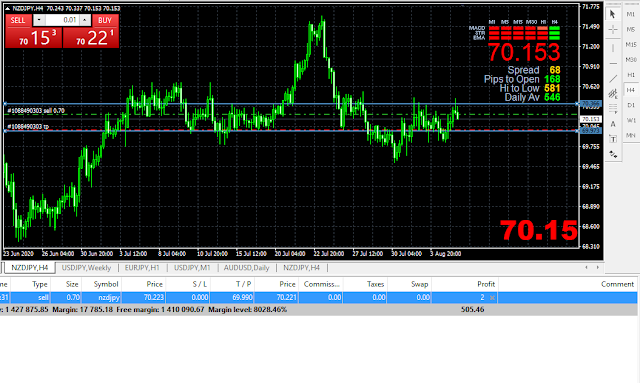Open the EURJPY,H1 chart tab
The height and width of the screenshot is (383, 640).
tap(142, 268)
